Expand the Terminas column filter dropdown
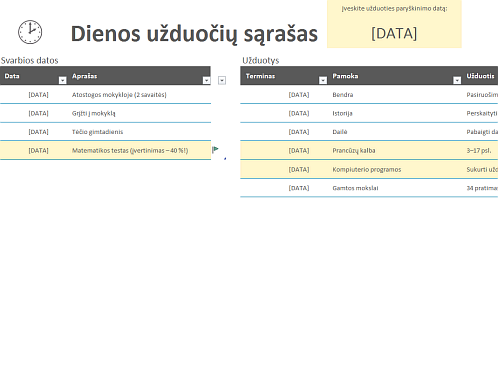The image size is (498, 382). 323,80
